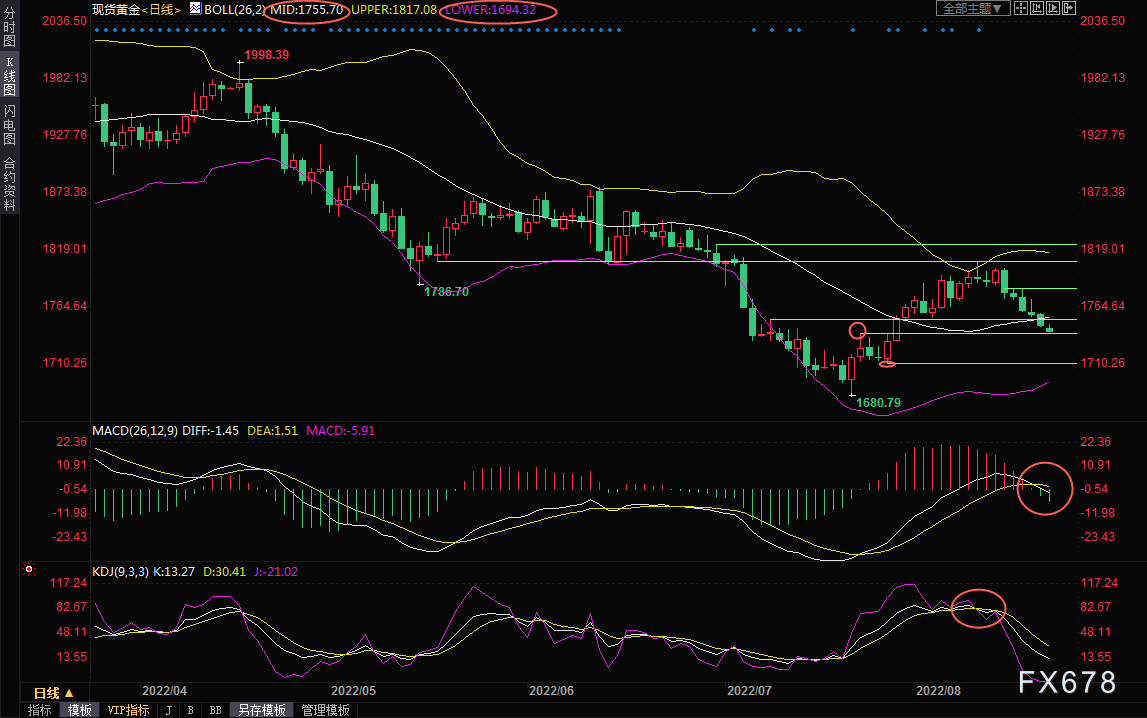Switch to the K线图 view tab
This screenshot has width=1147, height=718.
[x=10, y=76]
